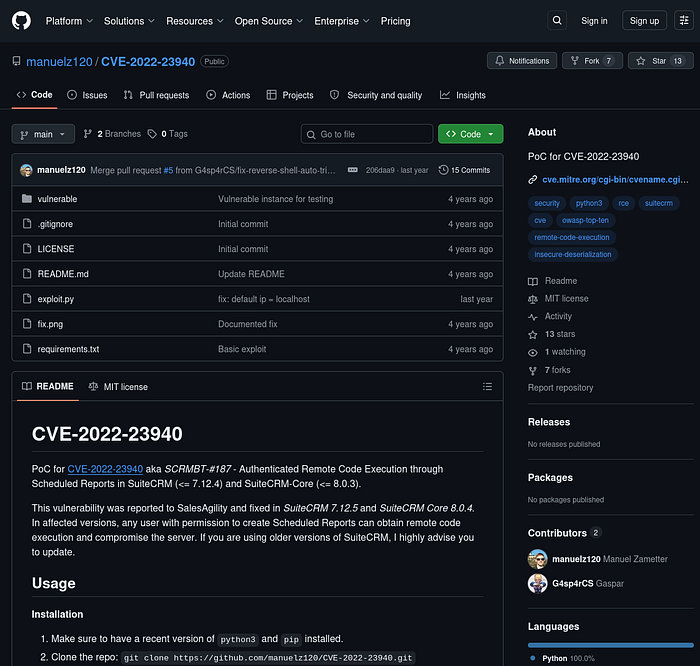The image size is (700, 666).
Task: Click the Sign up button
Action: click(644, 21)
